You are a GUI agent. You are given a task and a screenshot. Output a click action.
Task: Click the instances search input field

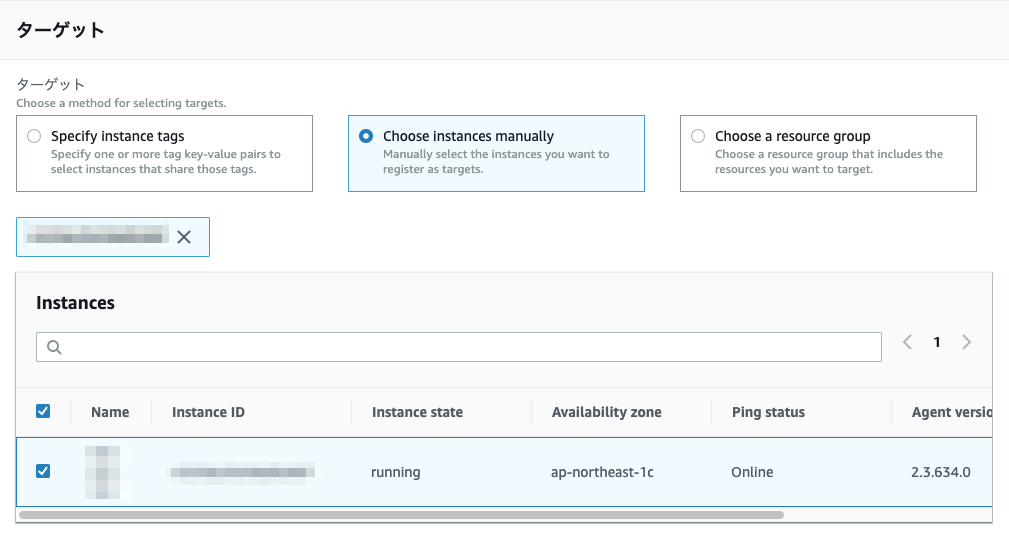coord(470,347)
